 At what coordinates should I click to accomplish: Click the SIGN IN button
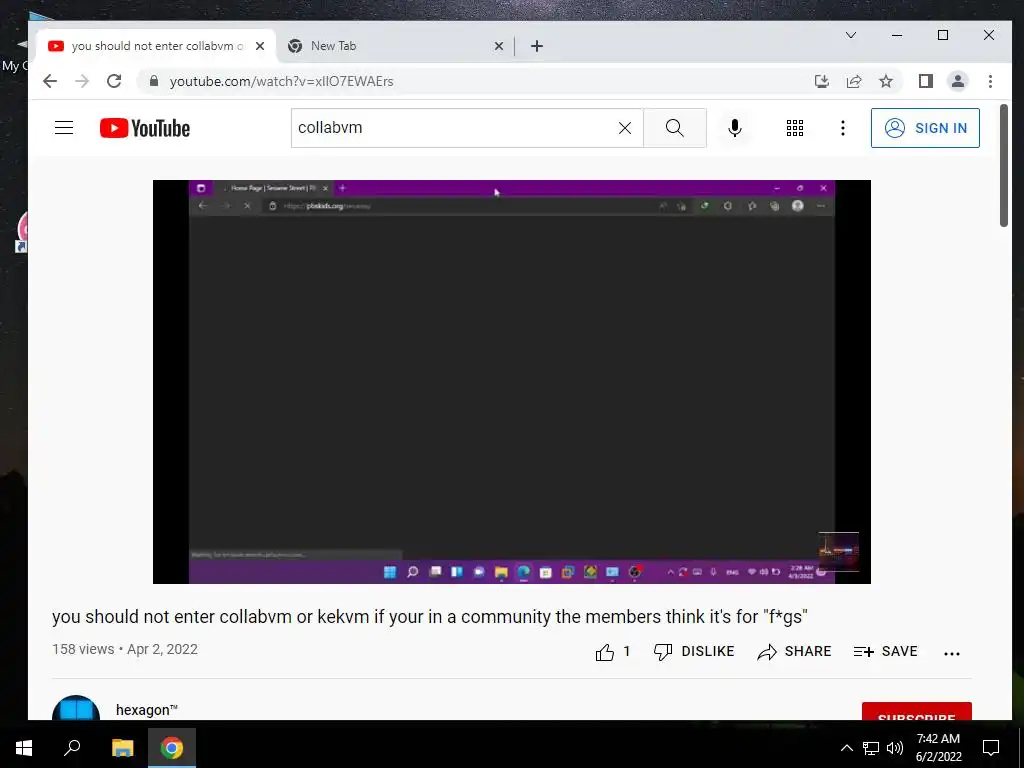[x=925, y=128]
